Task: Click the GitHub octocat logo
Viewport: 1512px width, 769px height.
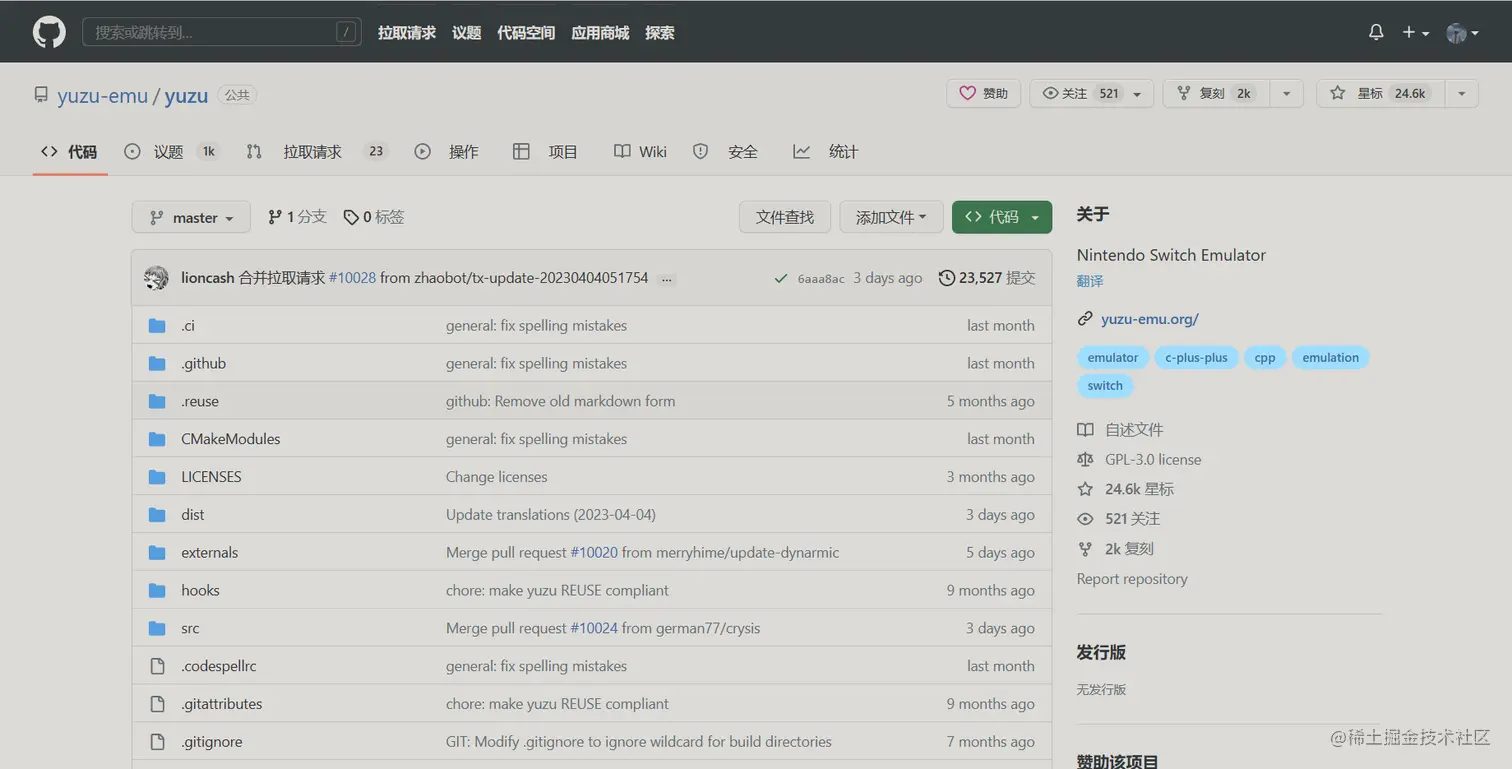Action: [49, 32]
